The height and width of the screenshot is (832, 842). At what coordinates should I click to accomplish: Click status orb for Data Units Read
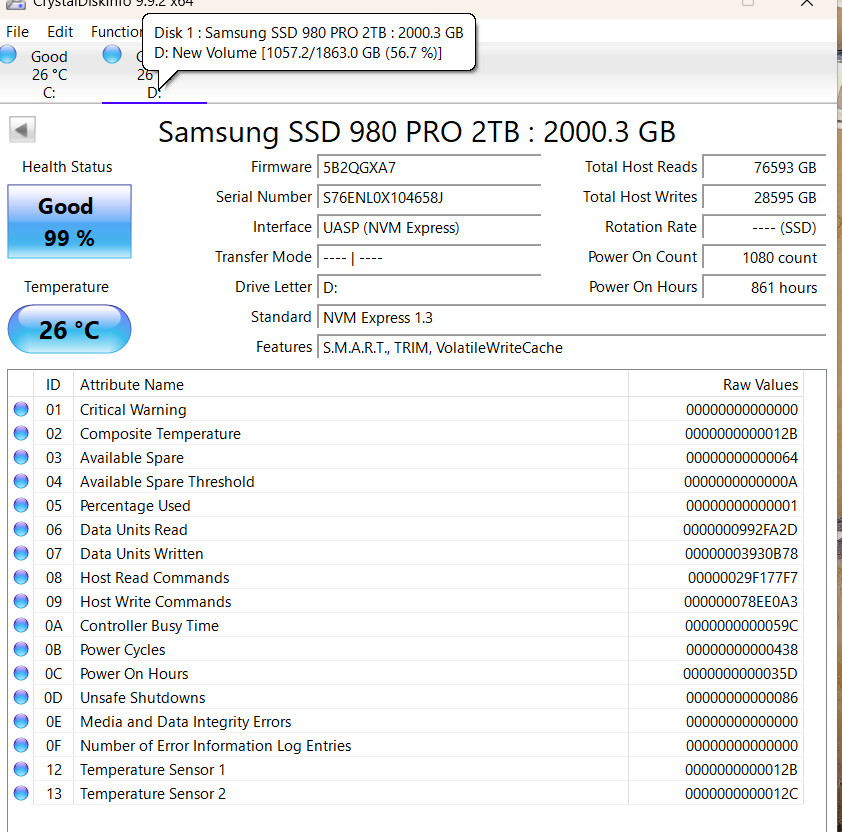point(21,529)
